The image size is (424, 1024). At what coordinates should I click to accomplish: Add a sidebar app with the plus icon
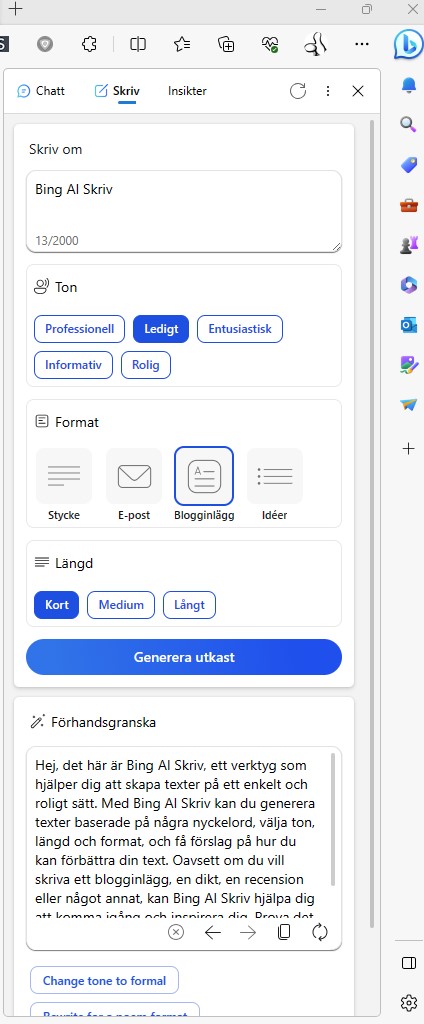click(x=408, y=448)
